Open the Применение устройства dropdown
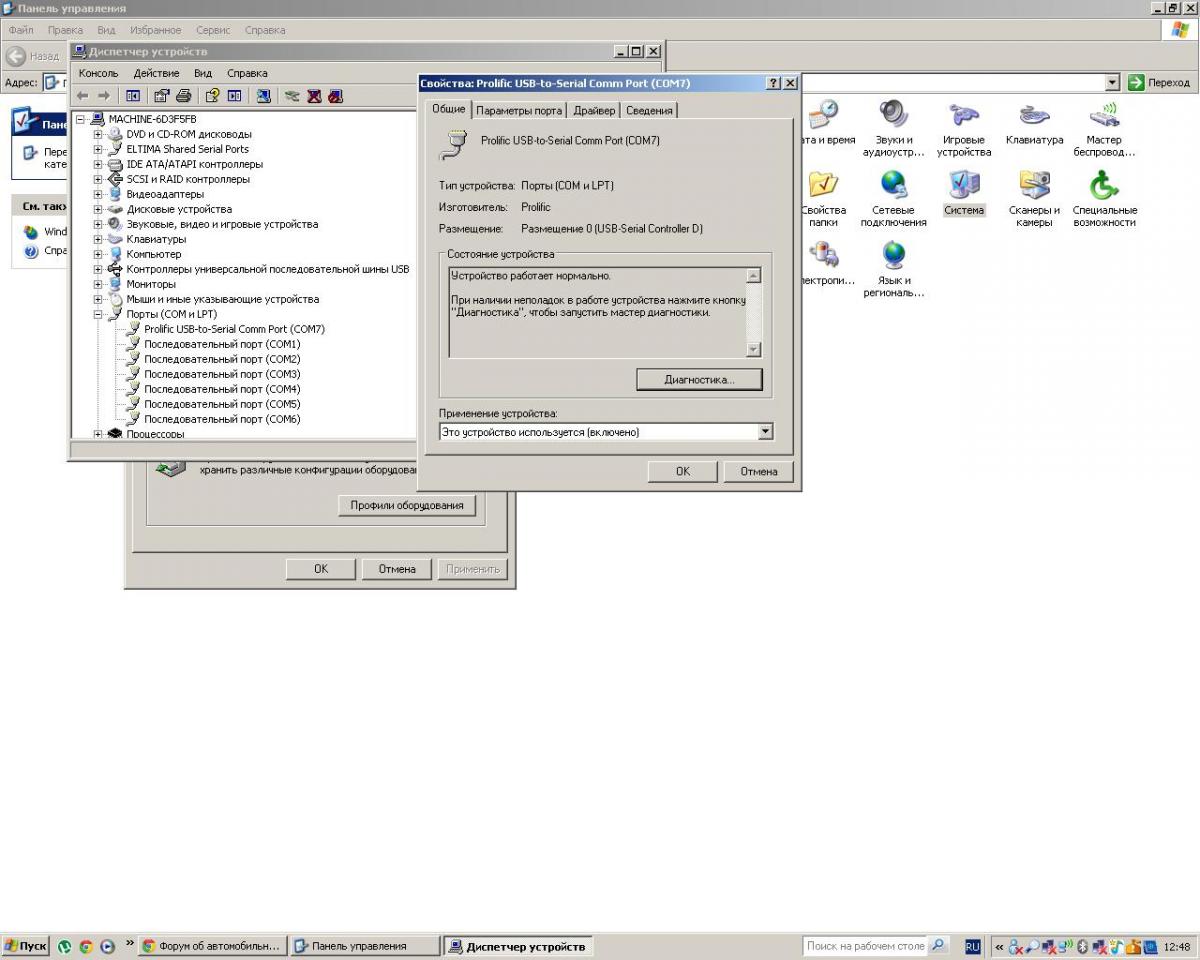 click(765, 432)
